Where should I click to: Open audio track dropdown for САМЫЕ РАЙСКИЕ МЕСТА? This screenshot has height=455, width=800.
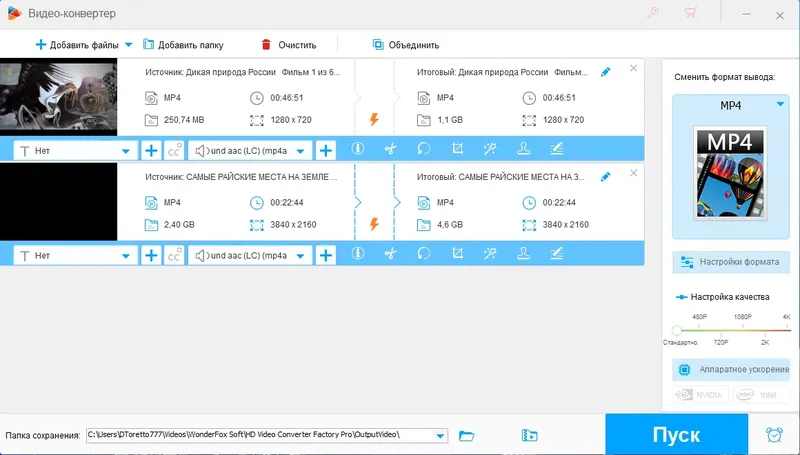point(250,256)
